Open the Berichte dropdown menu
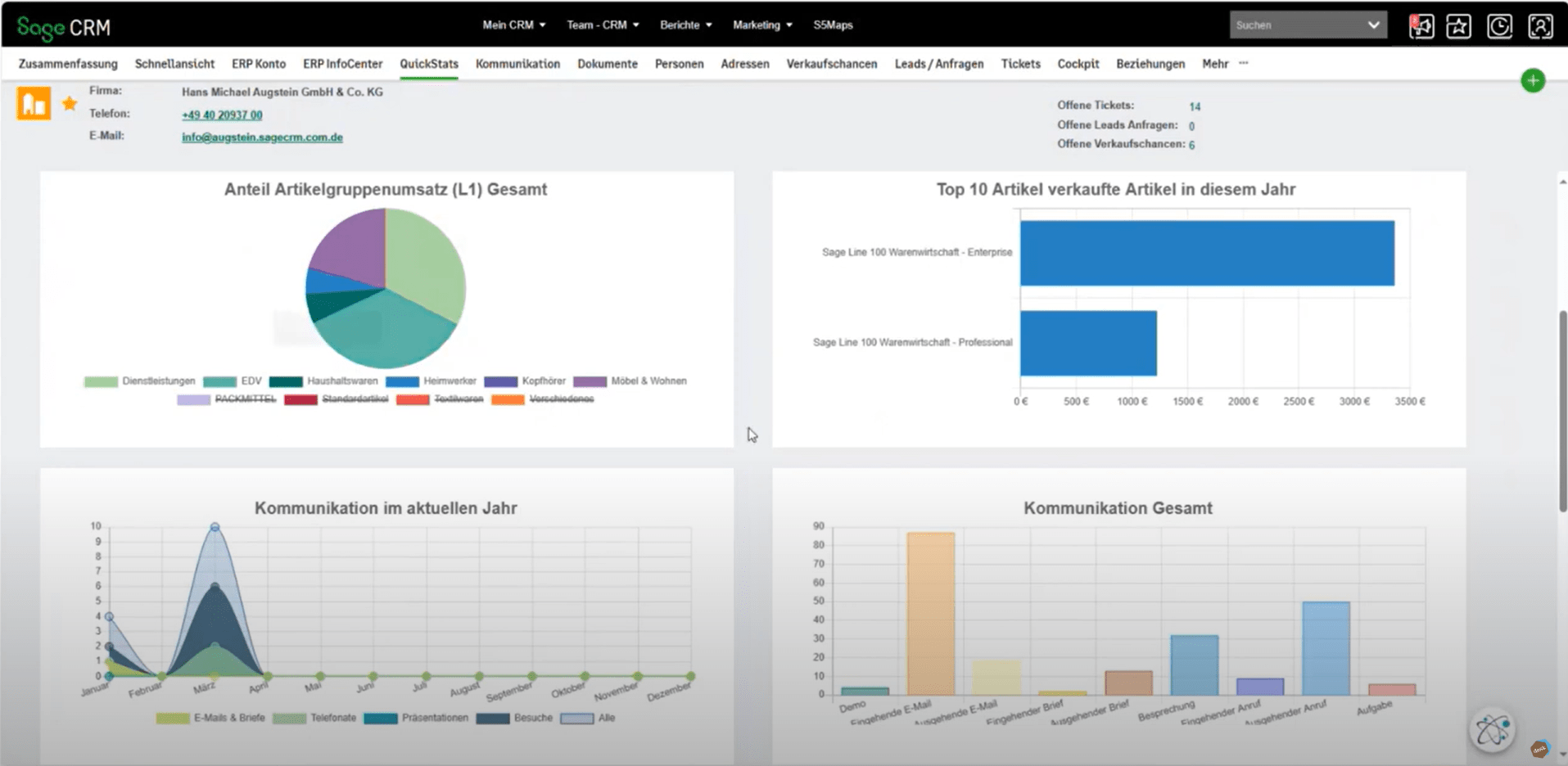 686,25
